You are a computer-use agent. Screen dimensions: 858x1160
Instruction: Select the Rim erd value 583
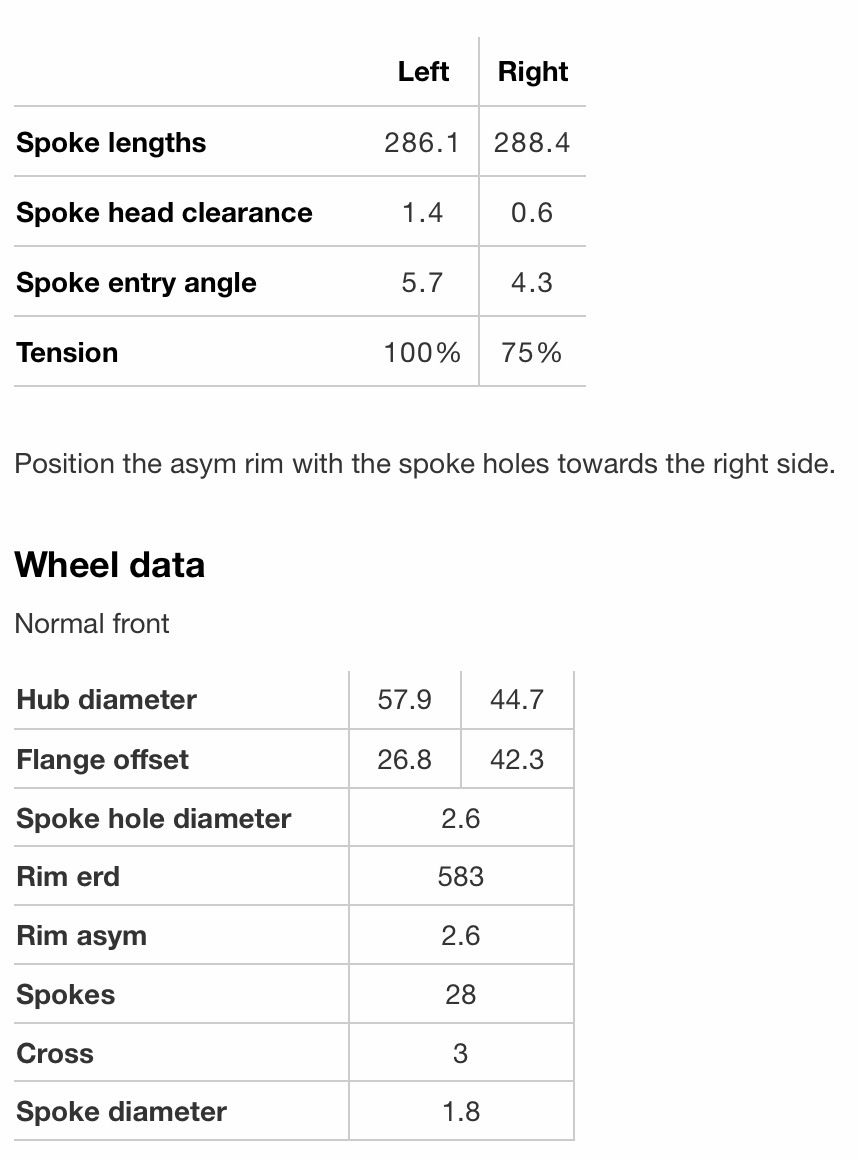pyautogui.click(x=460, y=877)
